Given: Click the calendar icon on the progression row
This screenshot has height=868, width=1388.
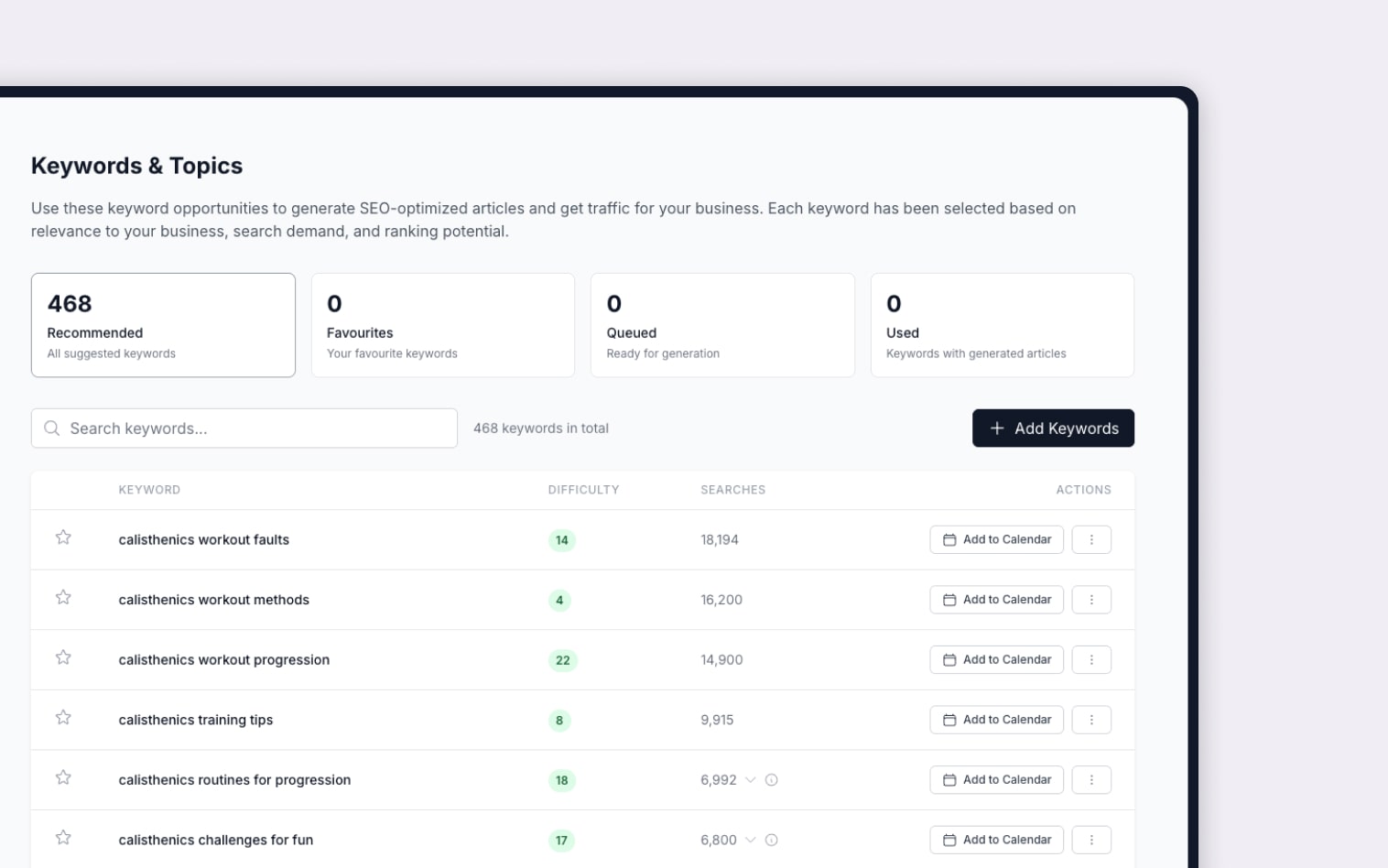Looking at the screenshot, I should click(x=949, y=659).
